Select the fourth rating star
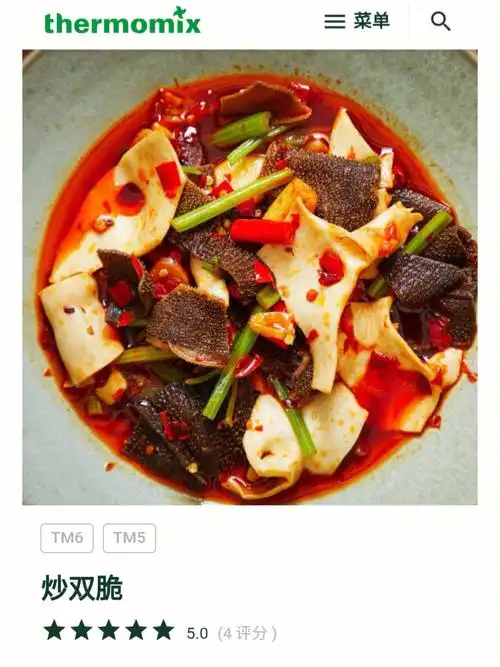This screenshot has height=667, width=500. 136,630
